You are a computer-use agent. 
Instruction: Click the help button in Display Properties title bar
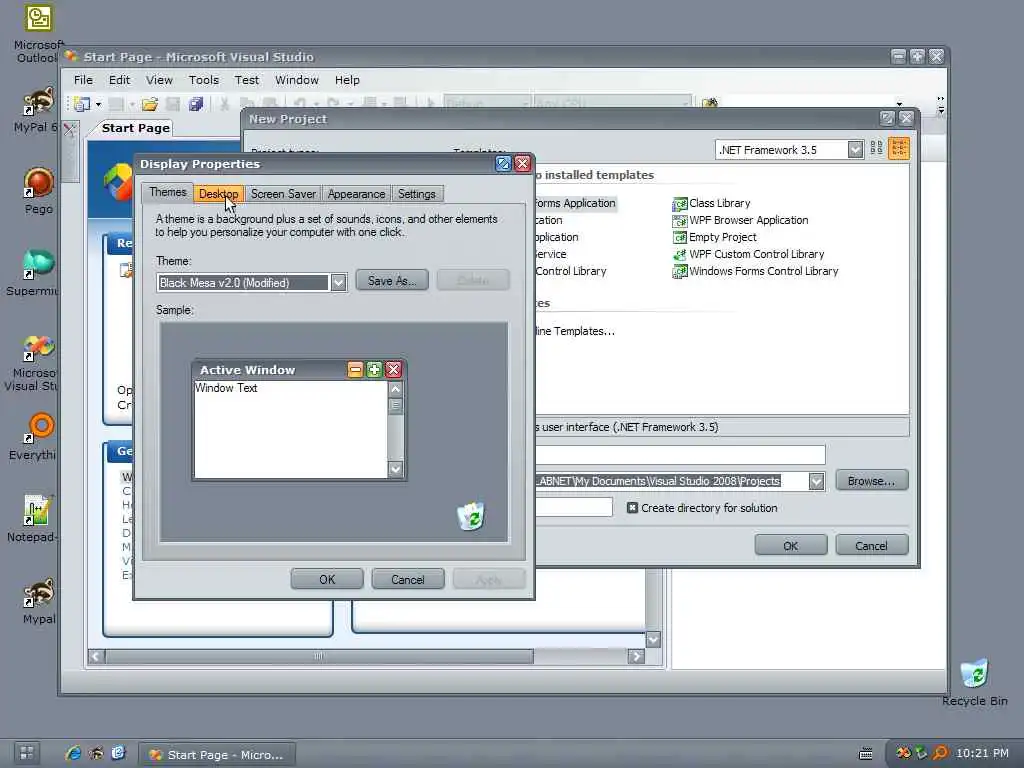pyautogui.click(x=503, y=164)
